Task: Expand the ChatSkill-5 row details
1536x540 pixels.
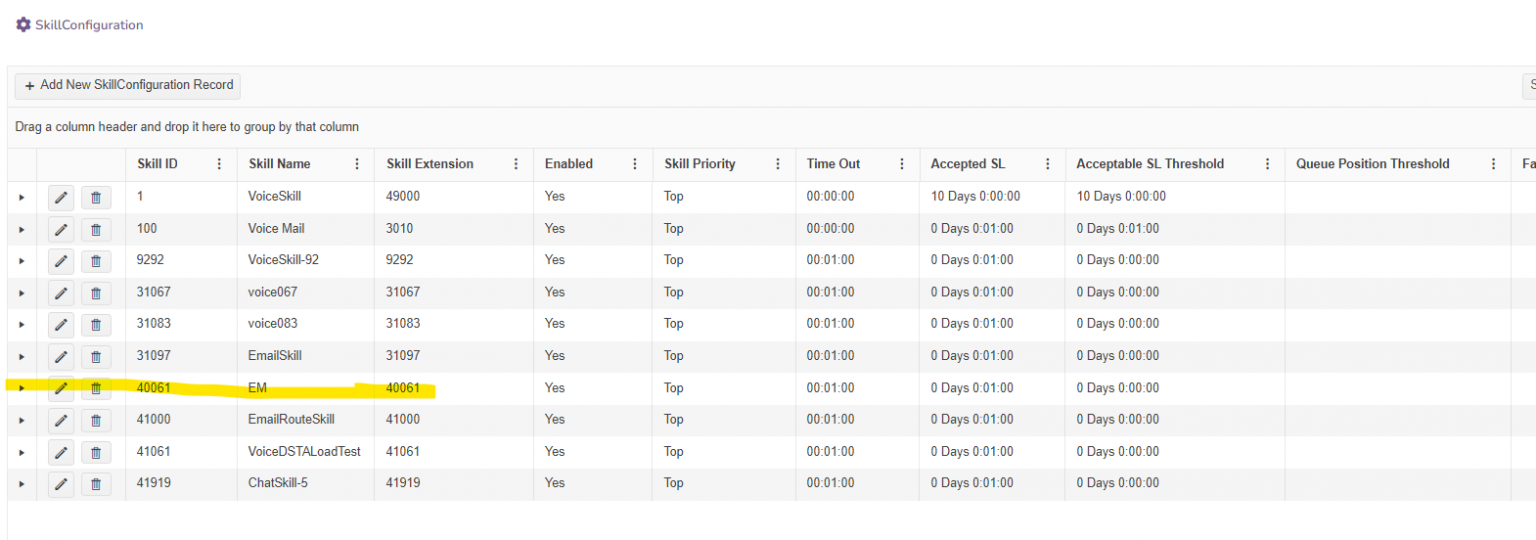Action: pos(21,484)
